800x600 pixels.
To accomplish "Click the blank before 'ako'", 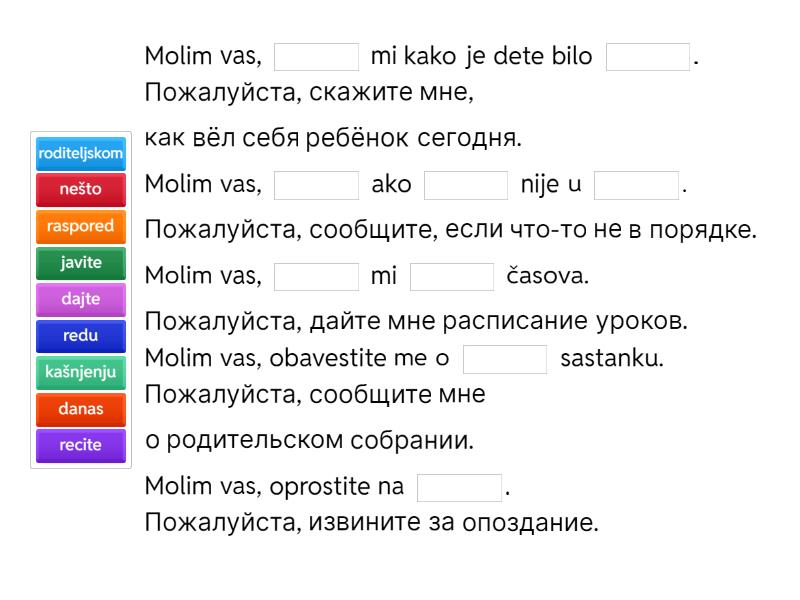I will [316, 186].
